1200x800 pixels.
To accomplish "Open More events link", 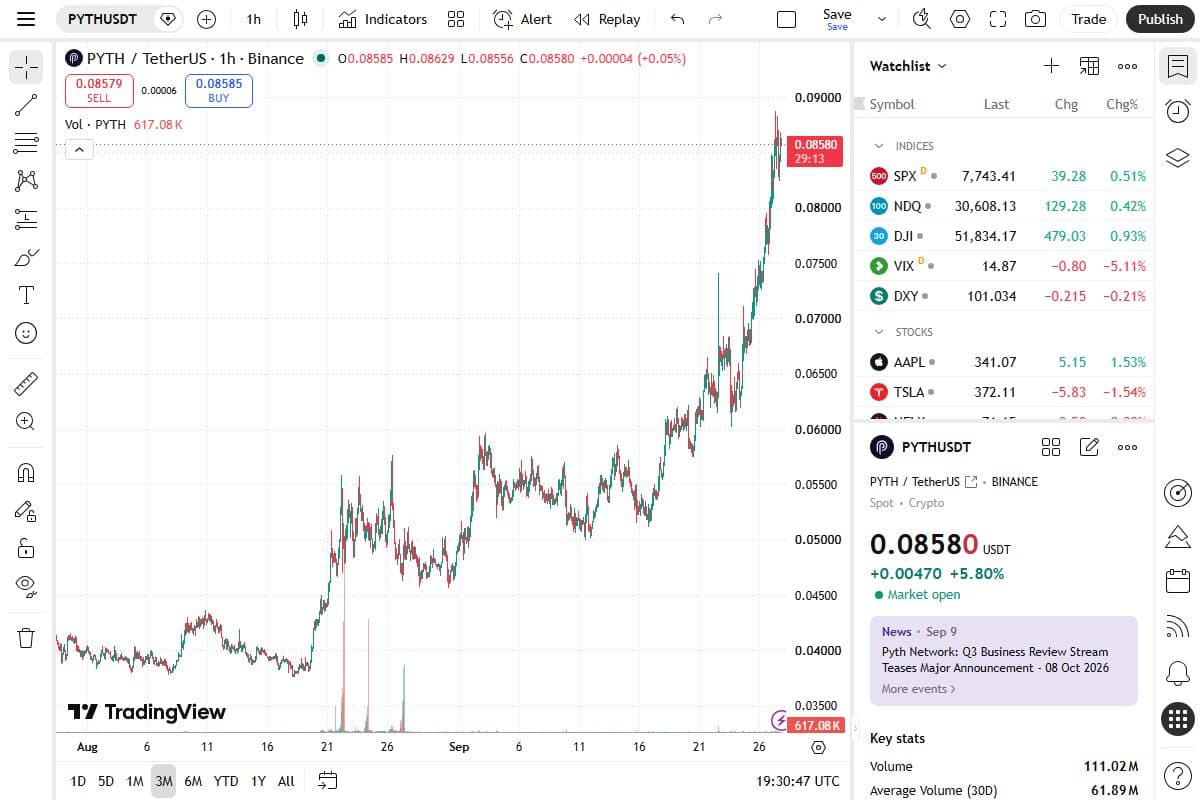I will (x=918, y=689).
